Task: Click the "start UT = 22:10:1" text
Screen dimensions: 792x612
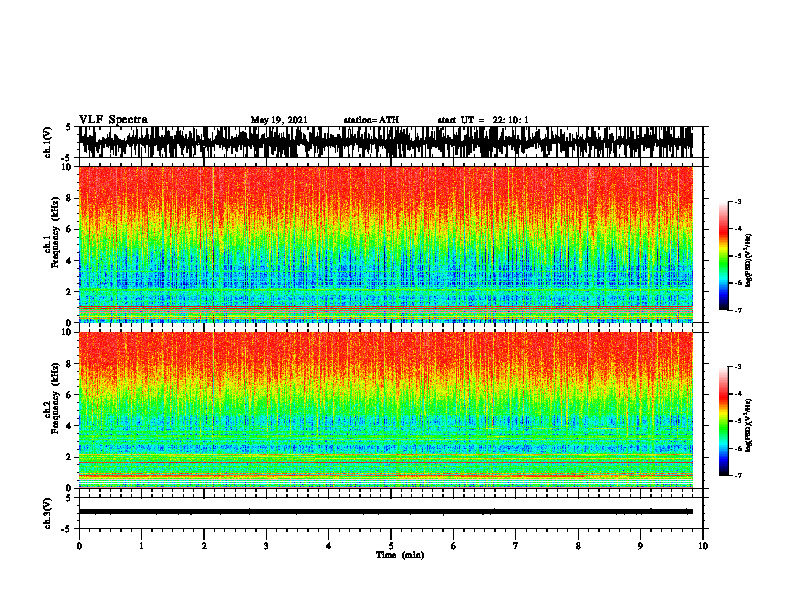Action: coord(483,120)
